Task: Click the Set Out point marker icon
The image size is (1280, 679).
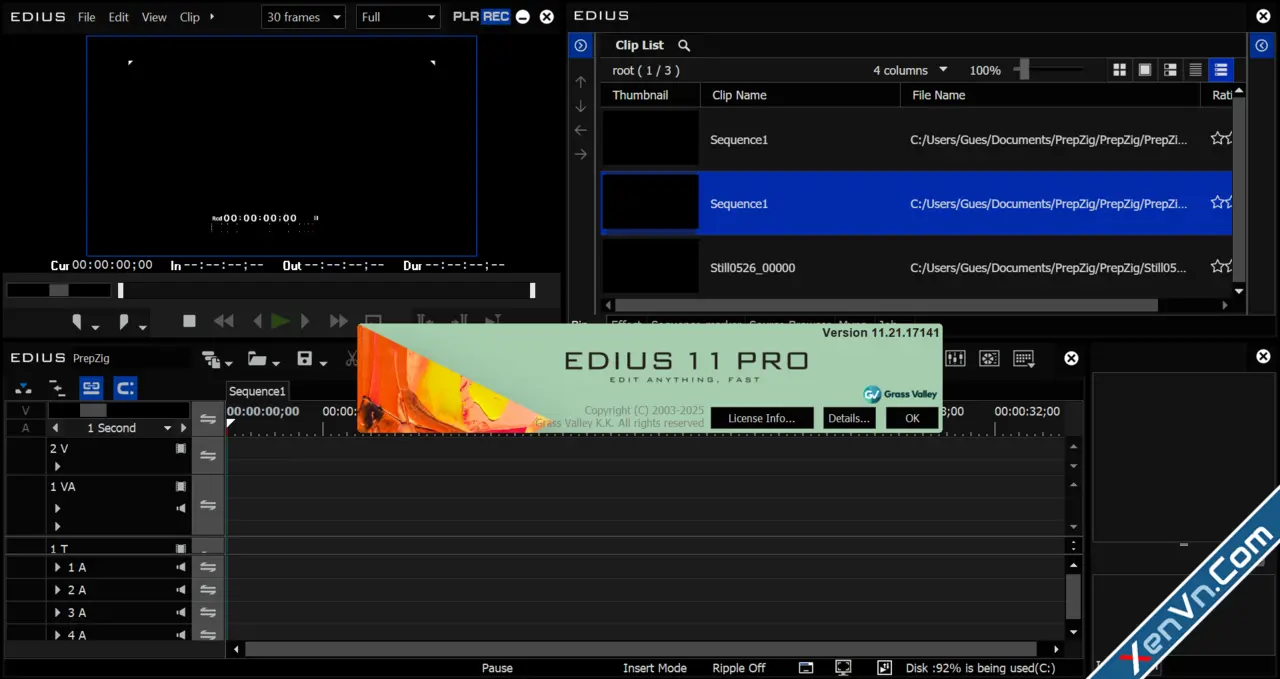Action: tap(124, 322)
